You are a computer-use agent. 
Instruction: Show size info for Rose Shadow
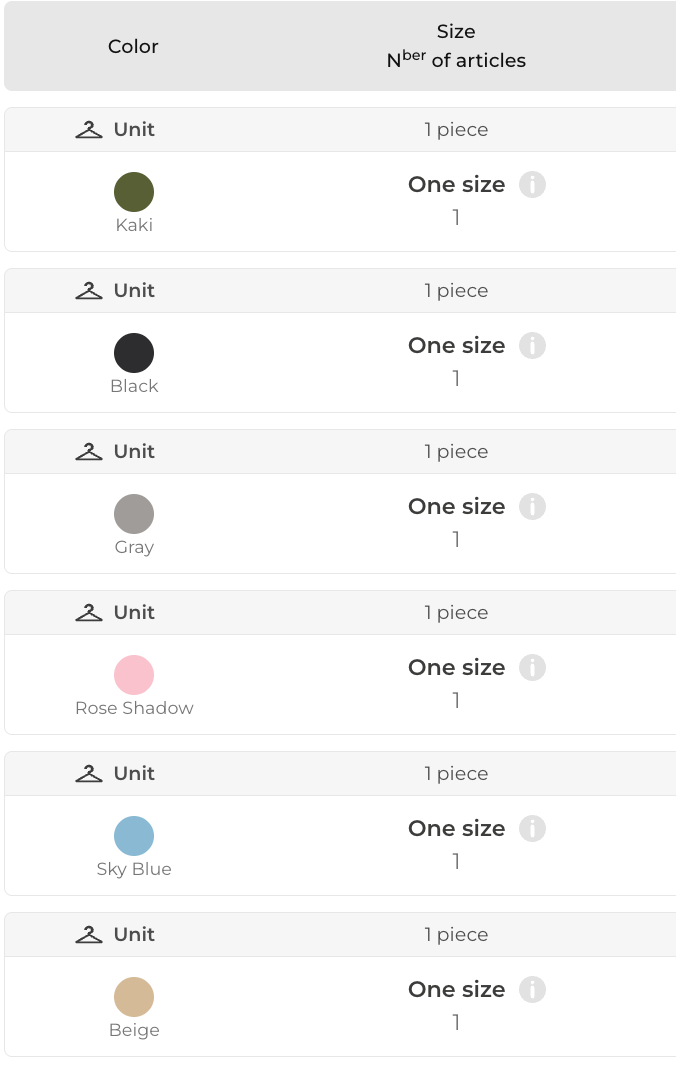tap(532, 668)
